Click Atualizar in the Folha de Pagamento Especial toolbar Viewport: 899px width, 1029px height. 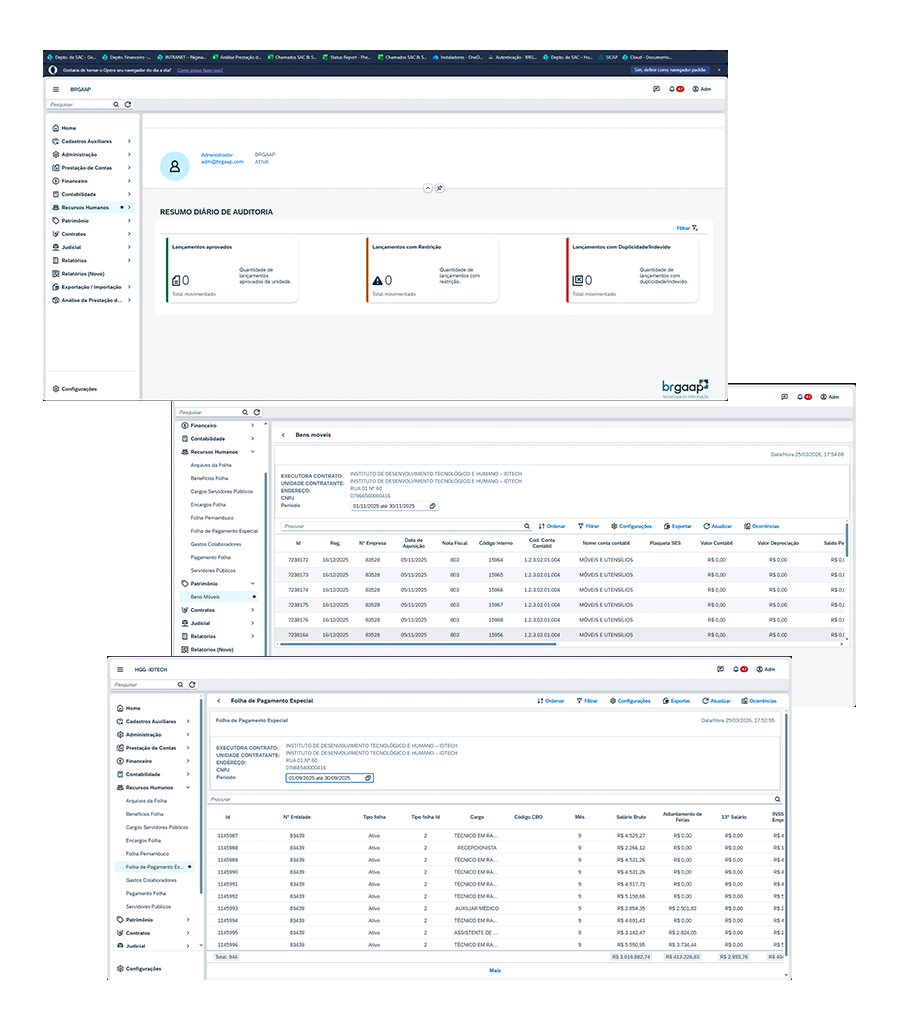click(717, 701)
